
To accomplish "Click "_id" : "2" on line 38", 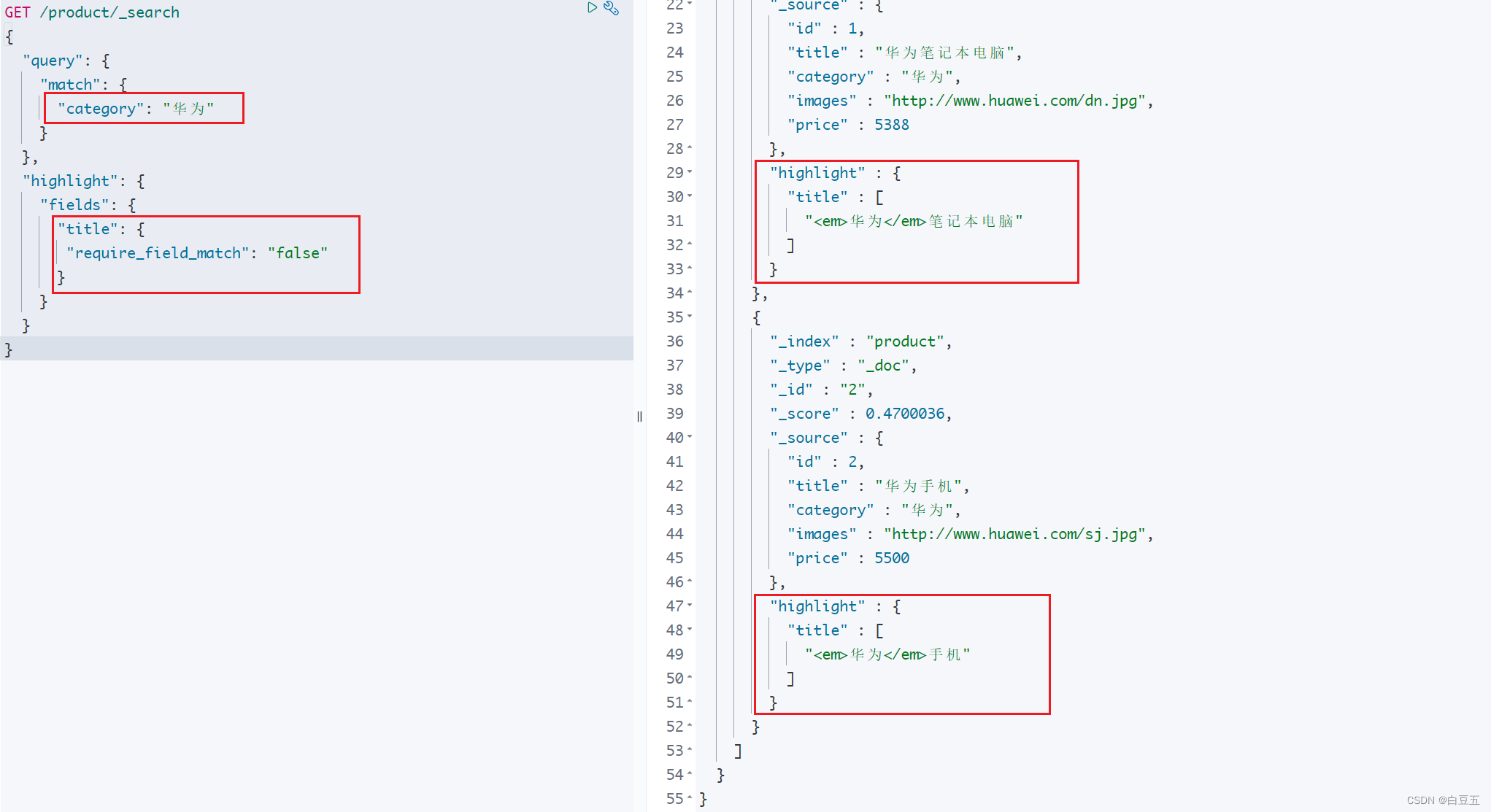I will pyautogui.click(x=822, y=390).
